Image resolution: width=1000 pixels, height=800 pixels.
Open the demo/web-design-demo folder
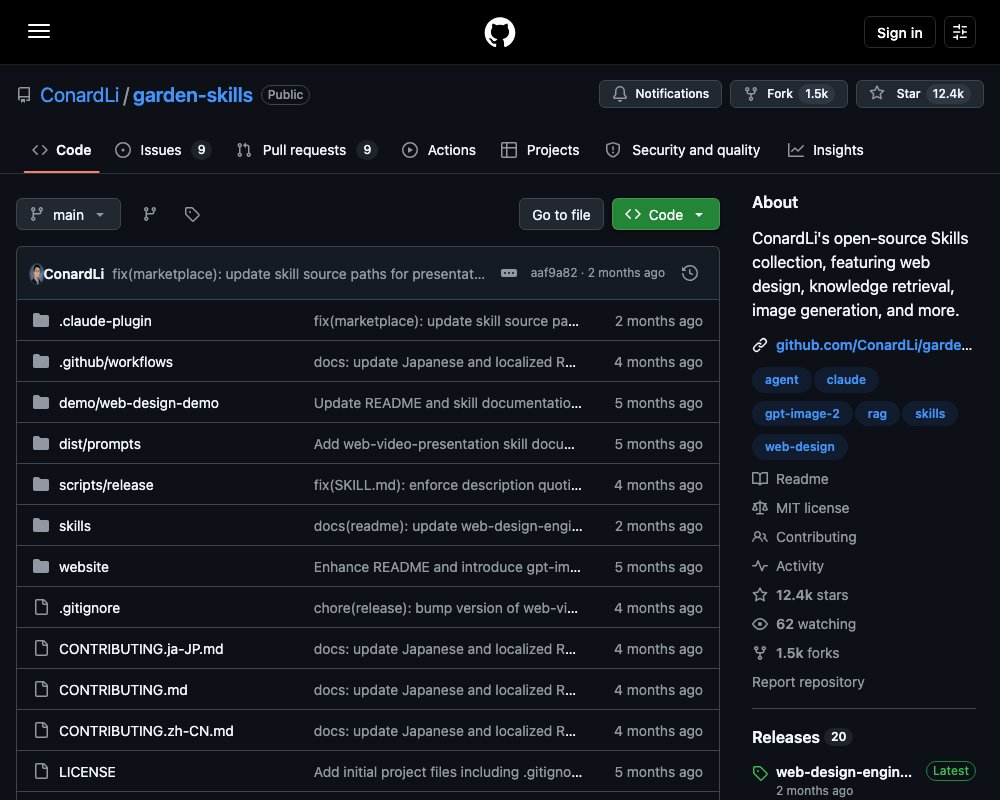click(x=138, y=403)
